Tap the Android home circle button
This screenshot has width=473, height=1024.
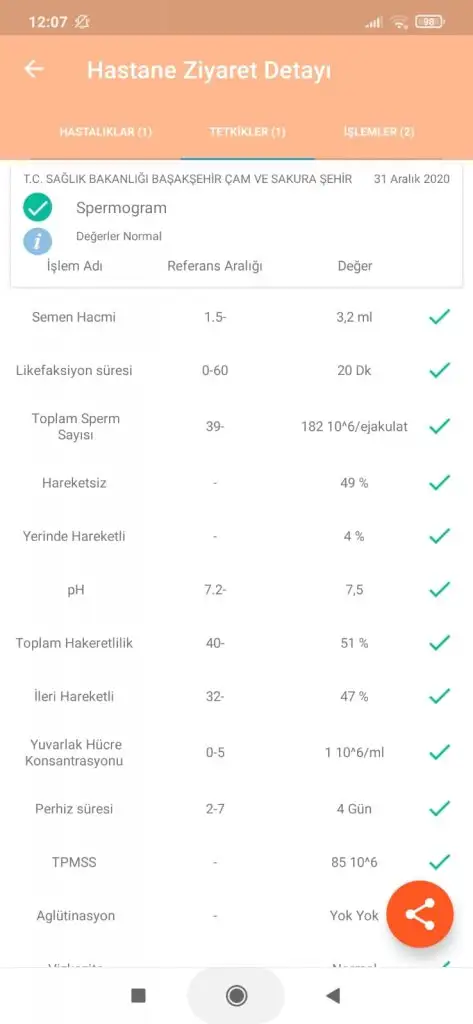point(236,995)
